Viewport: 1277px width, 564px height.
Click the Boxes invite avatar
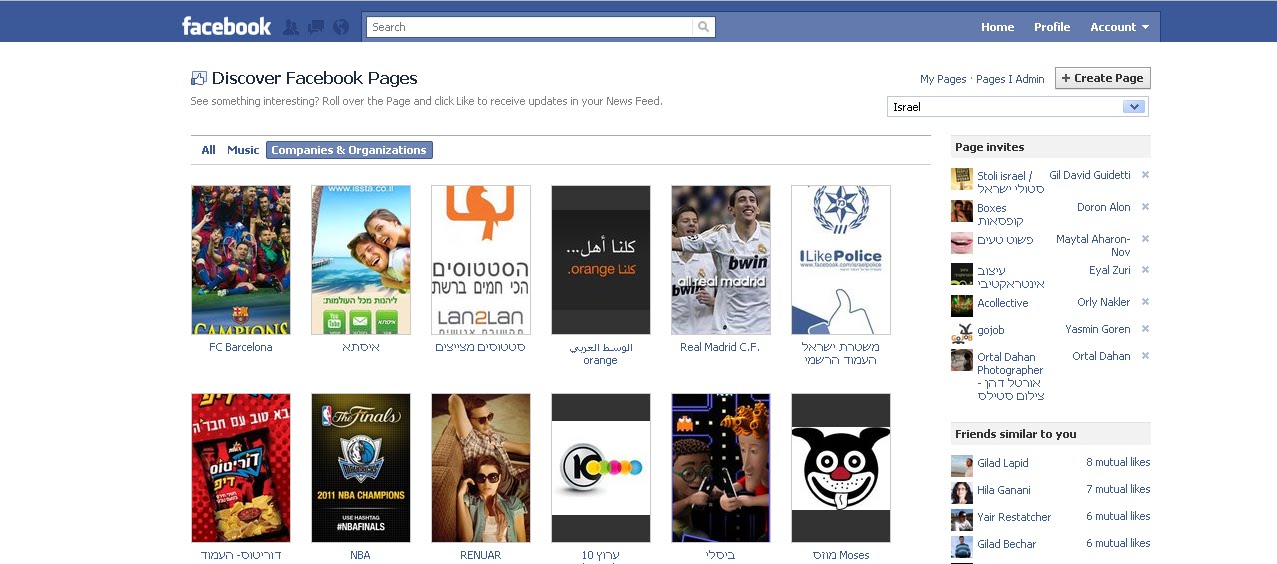(962, 211)
